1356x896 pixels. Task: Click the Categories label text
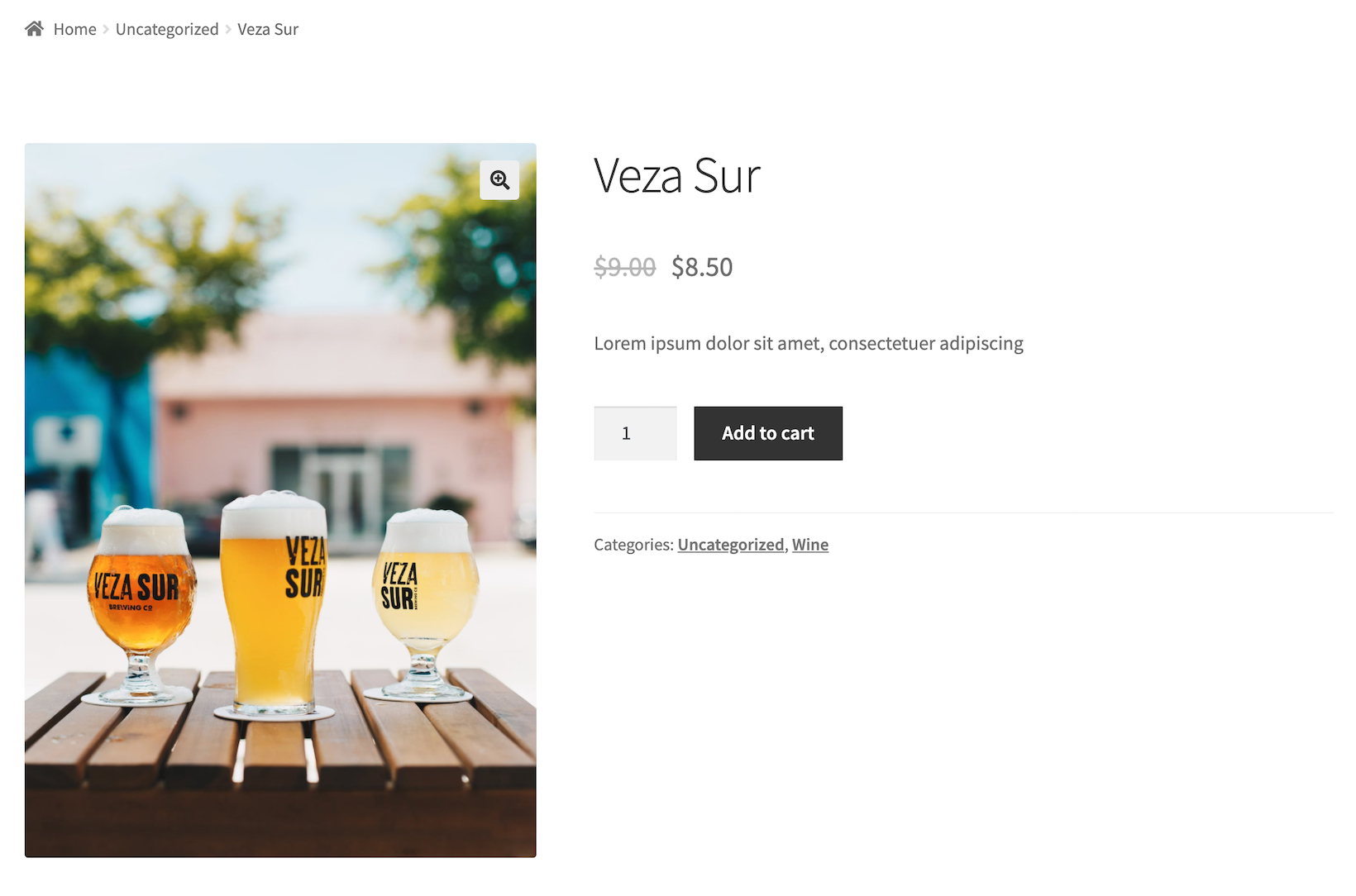pos(633,545)
